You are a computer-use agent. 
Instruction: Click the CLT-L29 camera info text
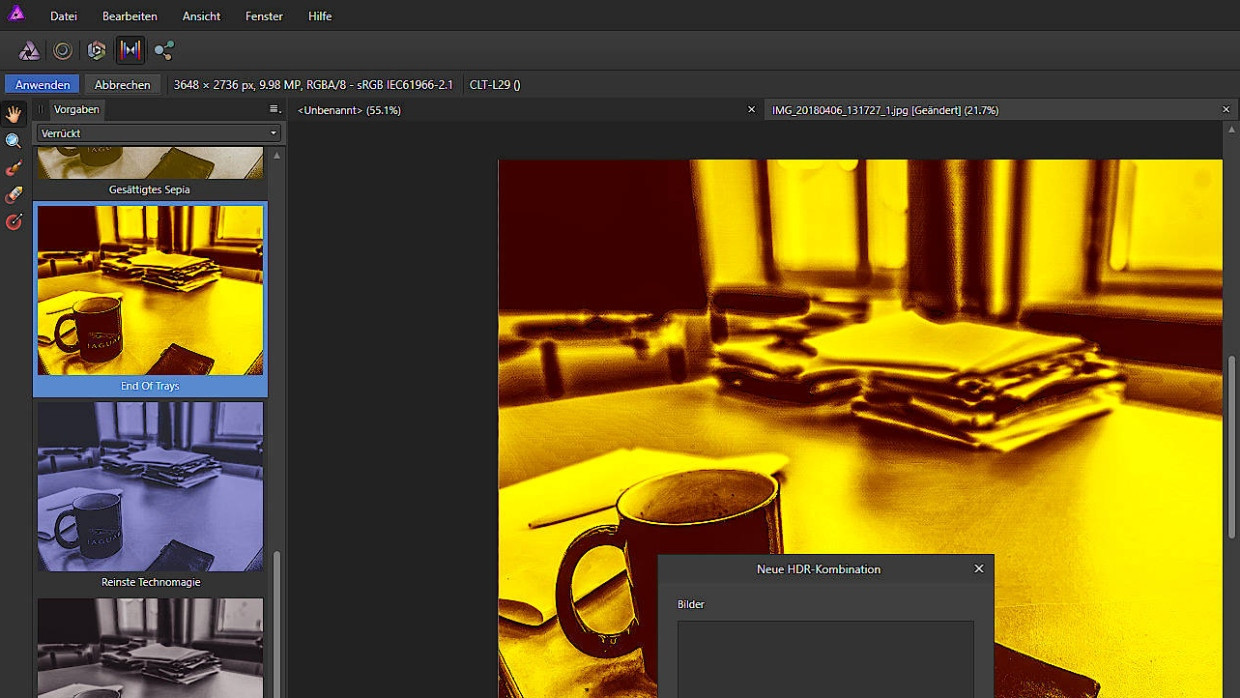[495, 85]
